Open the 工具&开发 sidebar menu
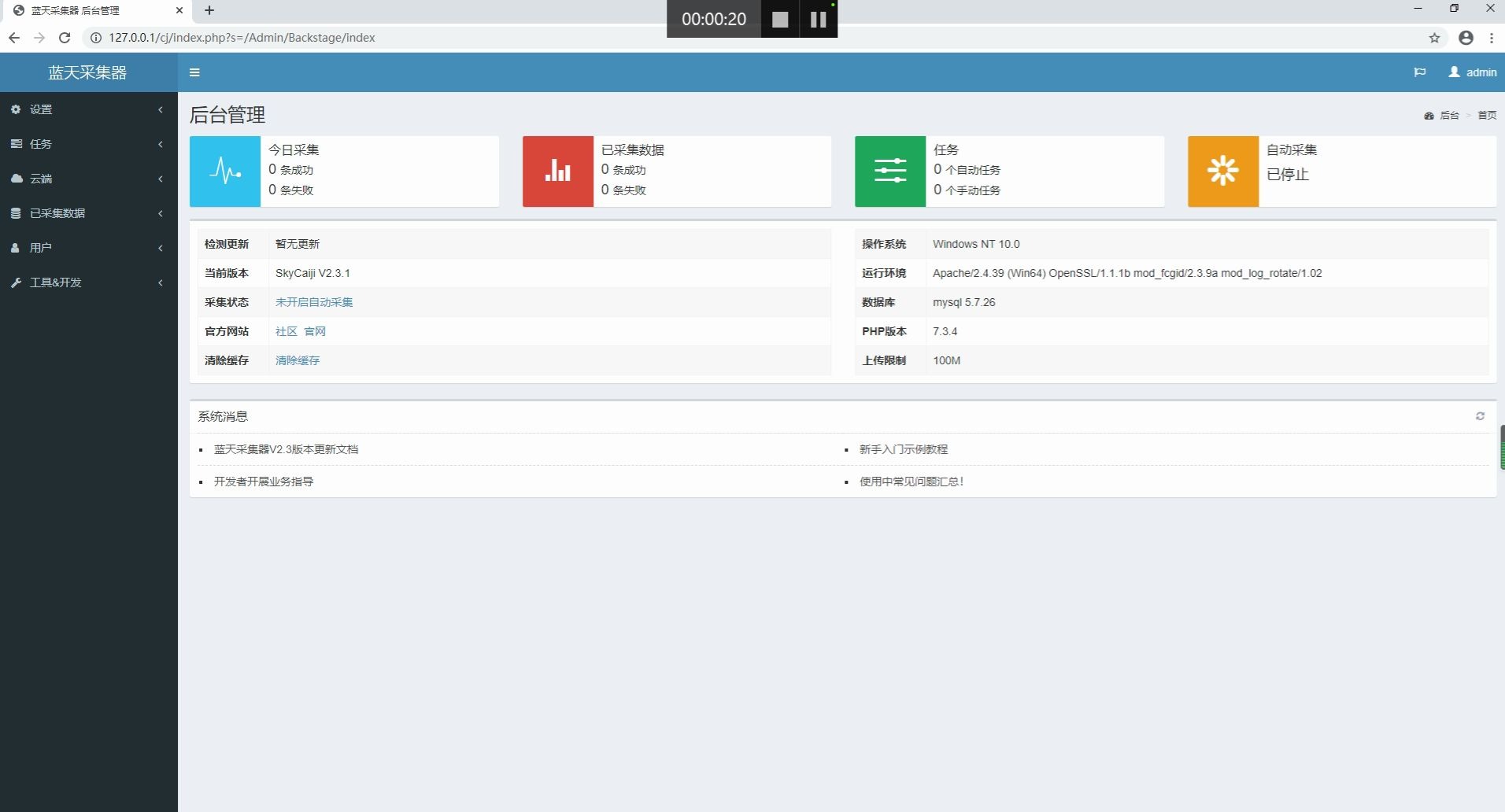The width and height of the screenshot is (1505, 812). 89,282
